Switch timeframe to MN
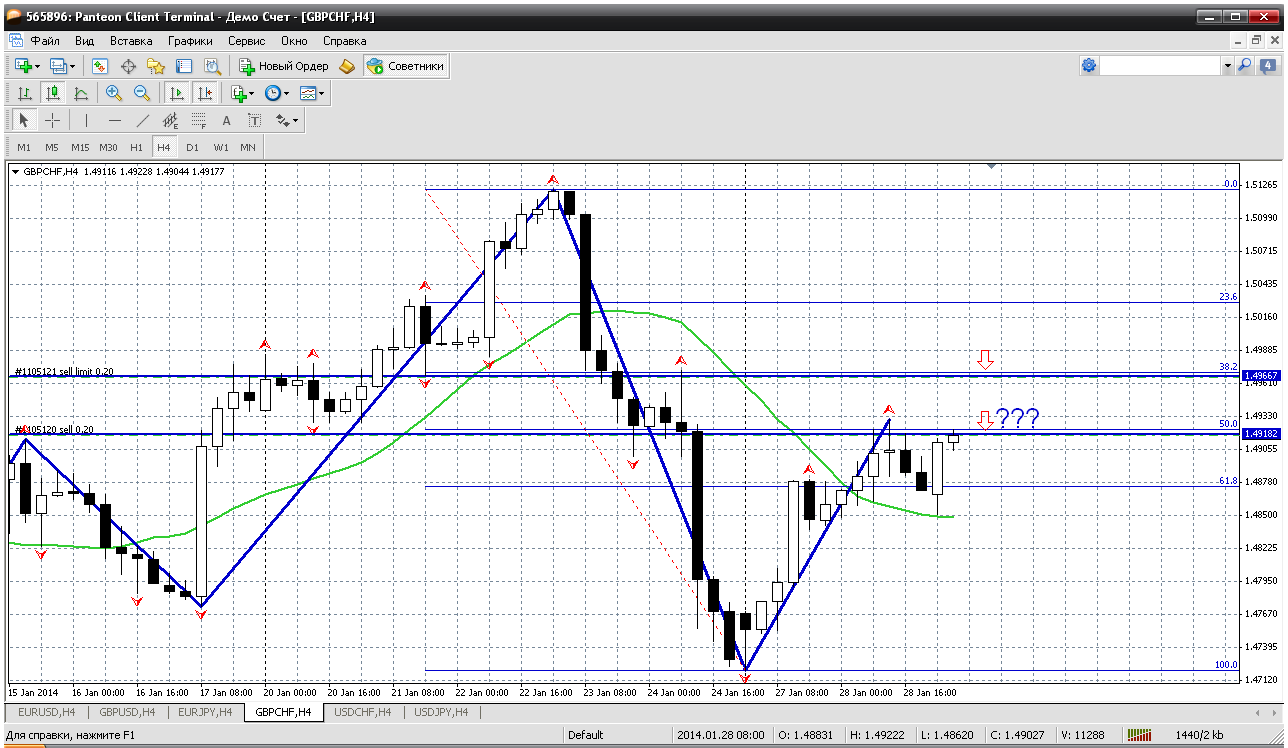The height and width of the screenshot is (748, 1288). point(248,147)
